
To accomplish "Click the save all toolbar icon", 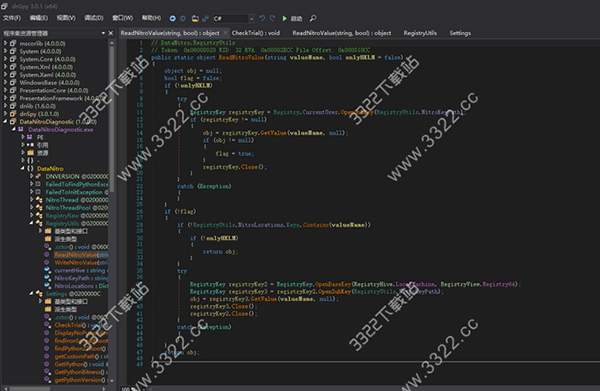I will 205,18.
